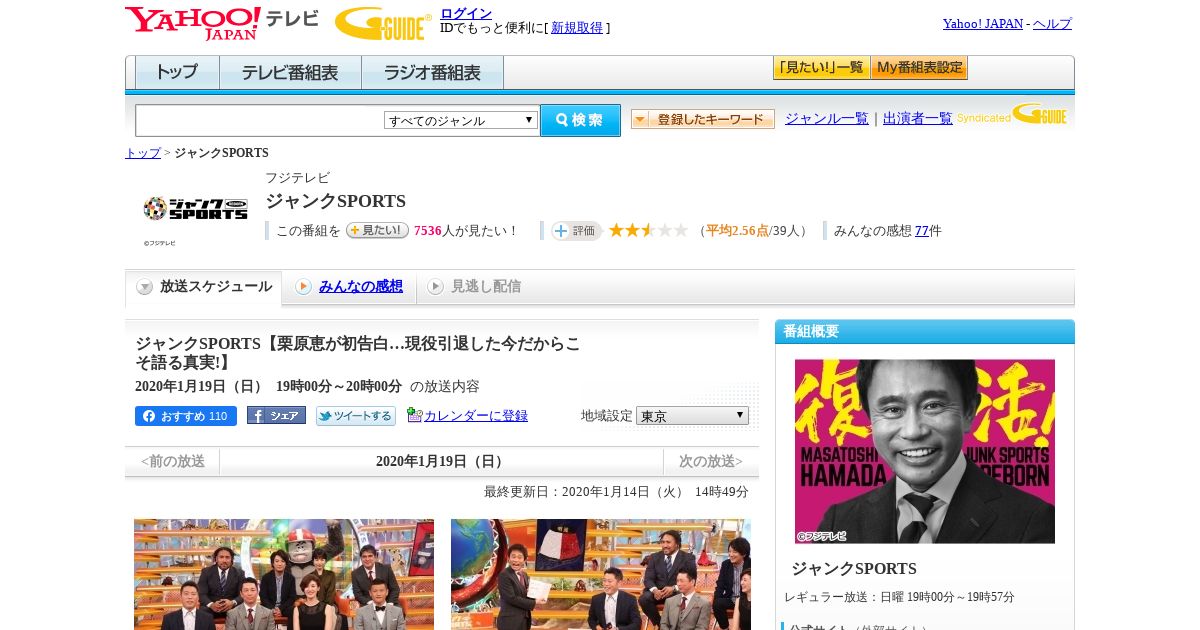The image size is (1200, 630).
Task: Open the 出演者一覧 link
Action: 918,118
